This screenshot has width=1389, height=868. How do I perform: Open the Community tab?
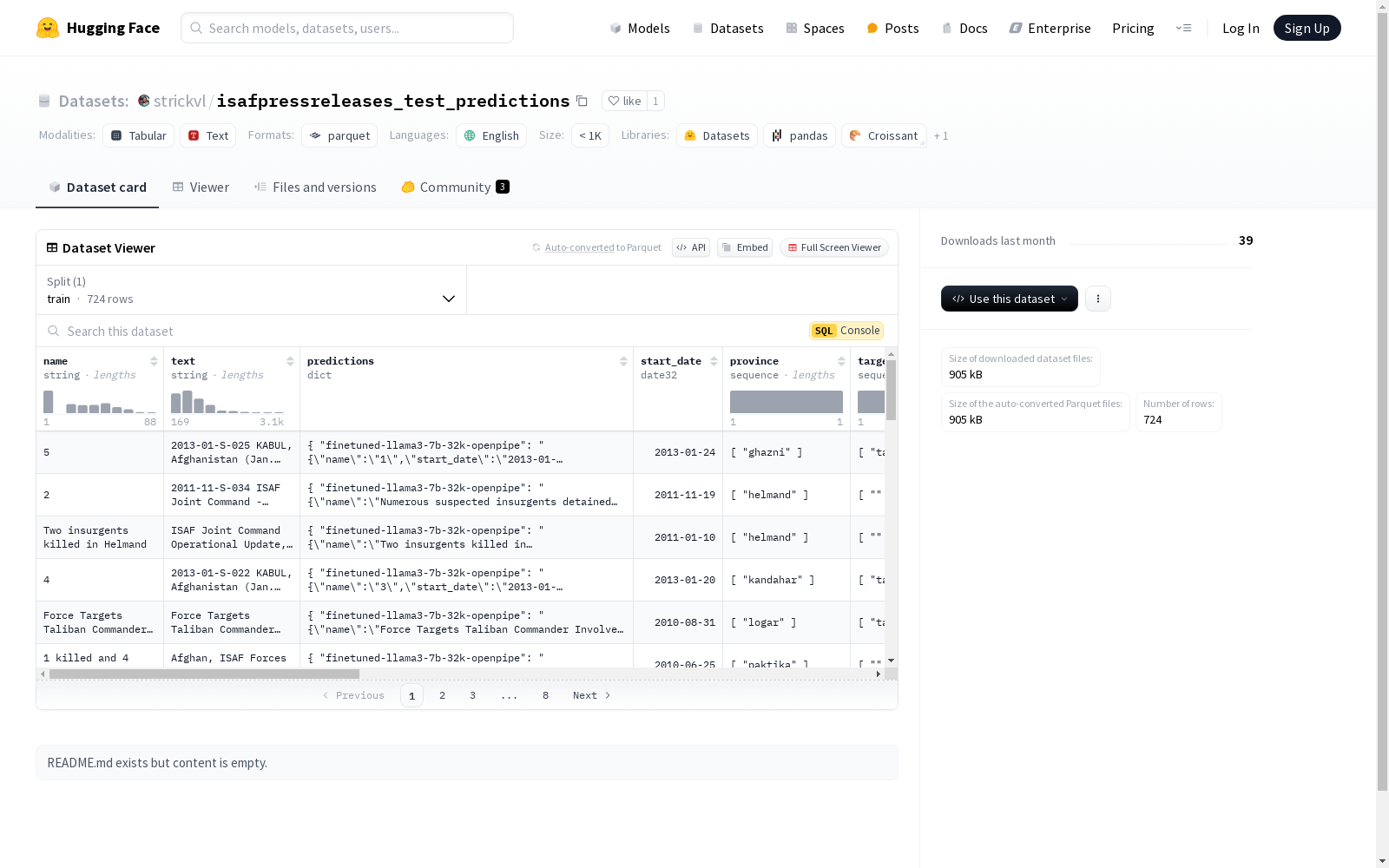[x=455, y=187]
